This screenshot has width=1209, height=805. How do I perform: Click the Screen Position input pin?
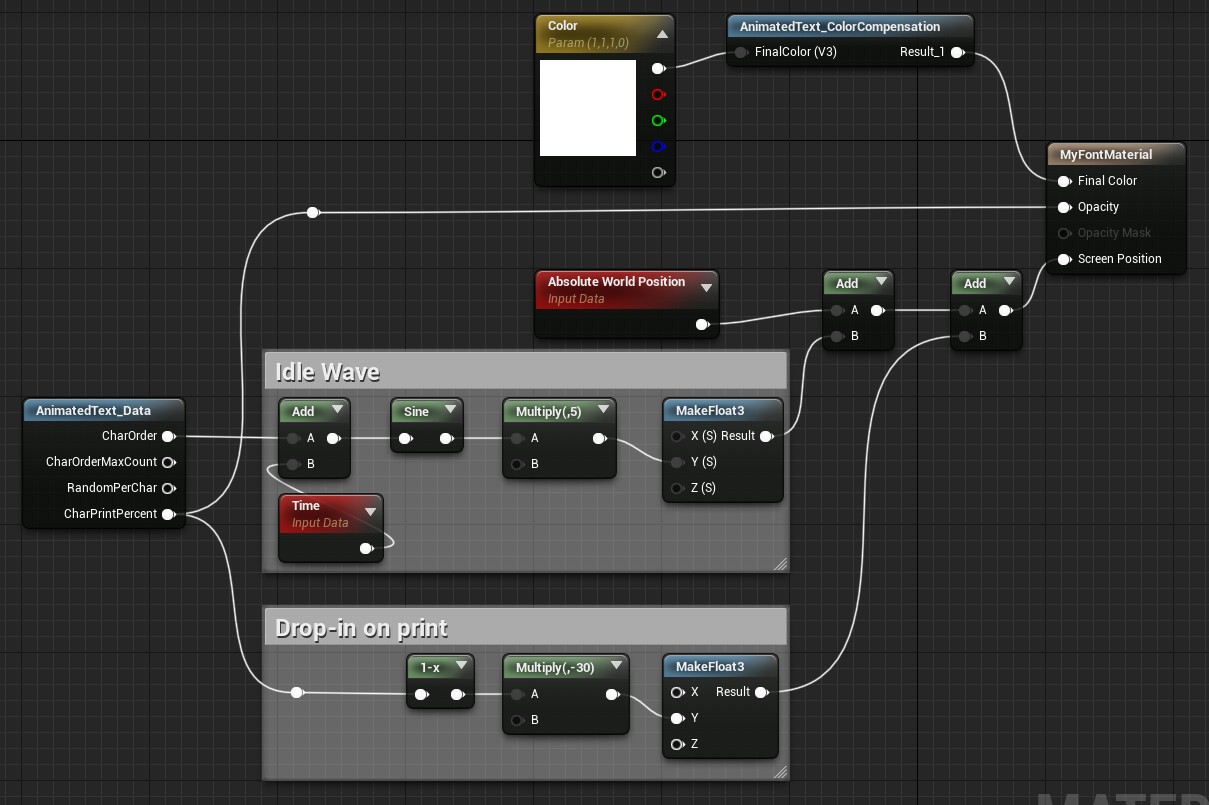[1064, 259]
